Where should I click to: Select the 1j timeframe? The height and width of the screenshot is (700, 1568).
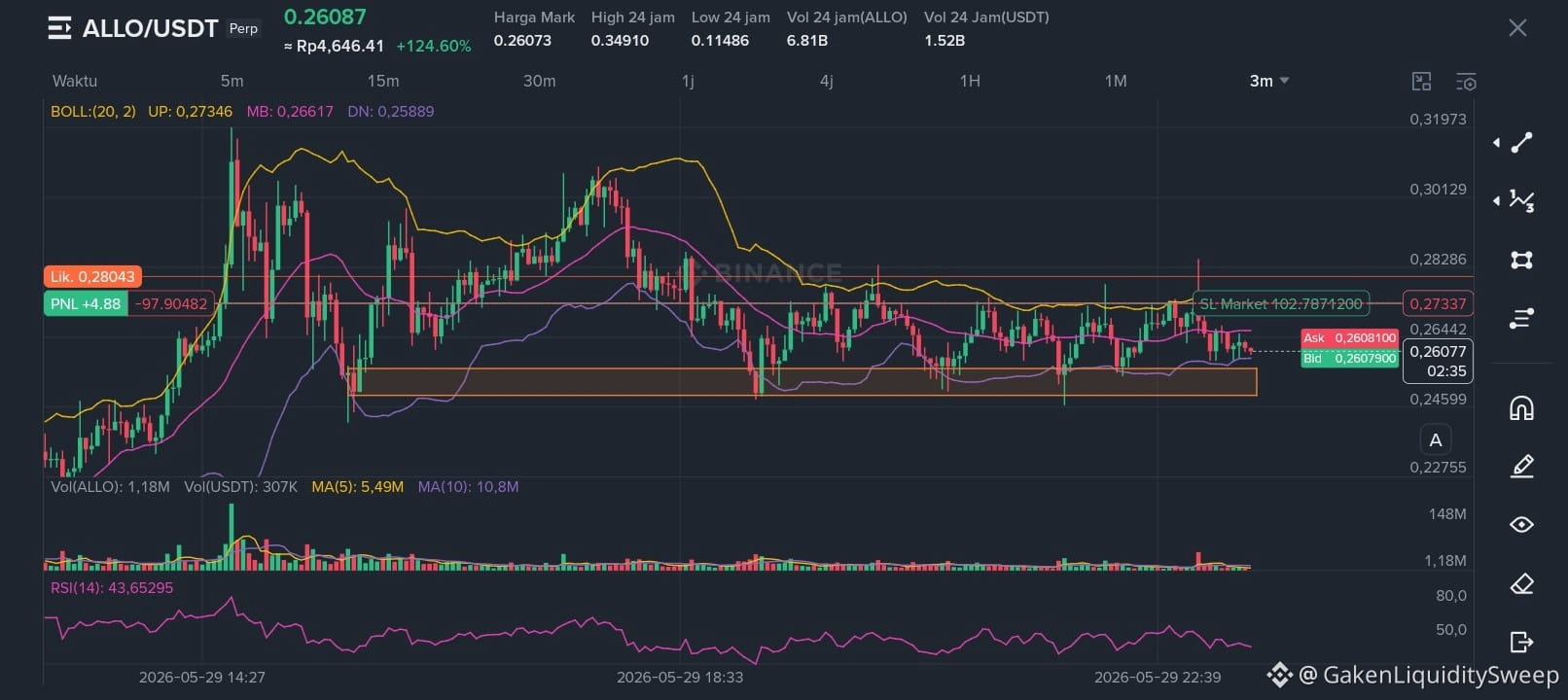tap(688, 81)
